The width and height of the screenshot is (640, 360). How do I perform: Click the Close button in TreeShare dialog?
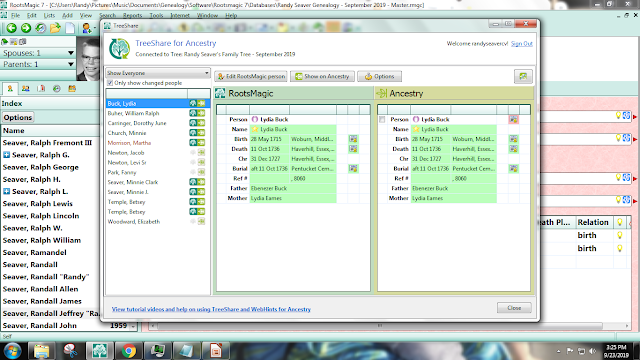514,308
